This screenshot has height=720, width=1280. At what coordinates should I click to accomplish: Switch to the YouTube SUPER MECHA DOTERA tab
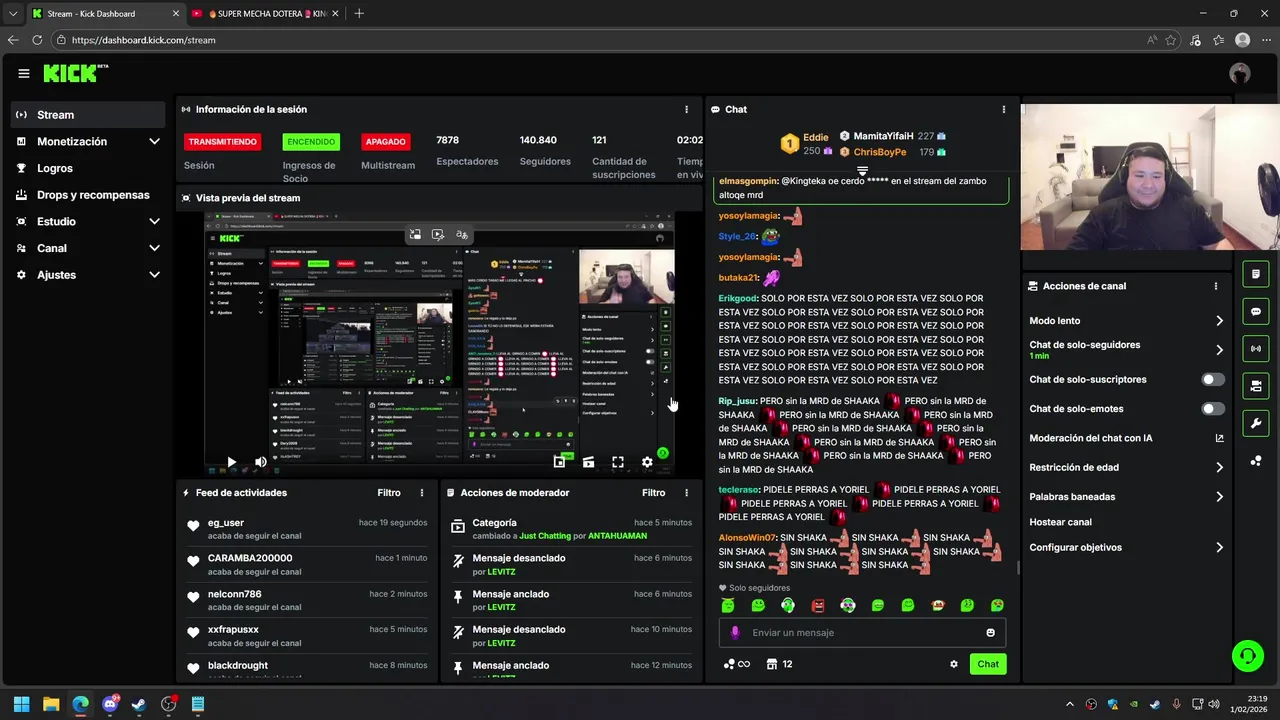263,14
